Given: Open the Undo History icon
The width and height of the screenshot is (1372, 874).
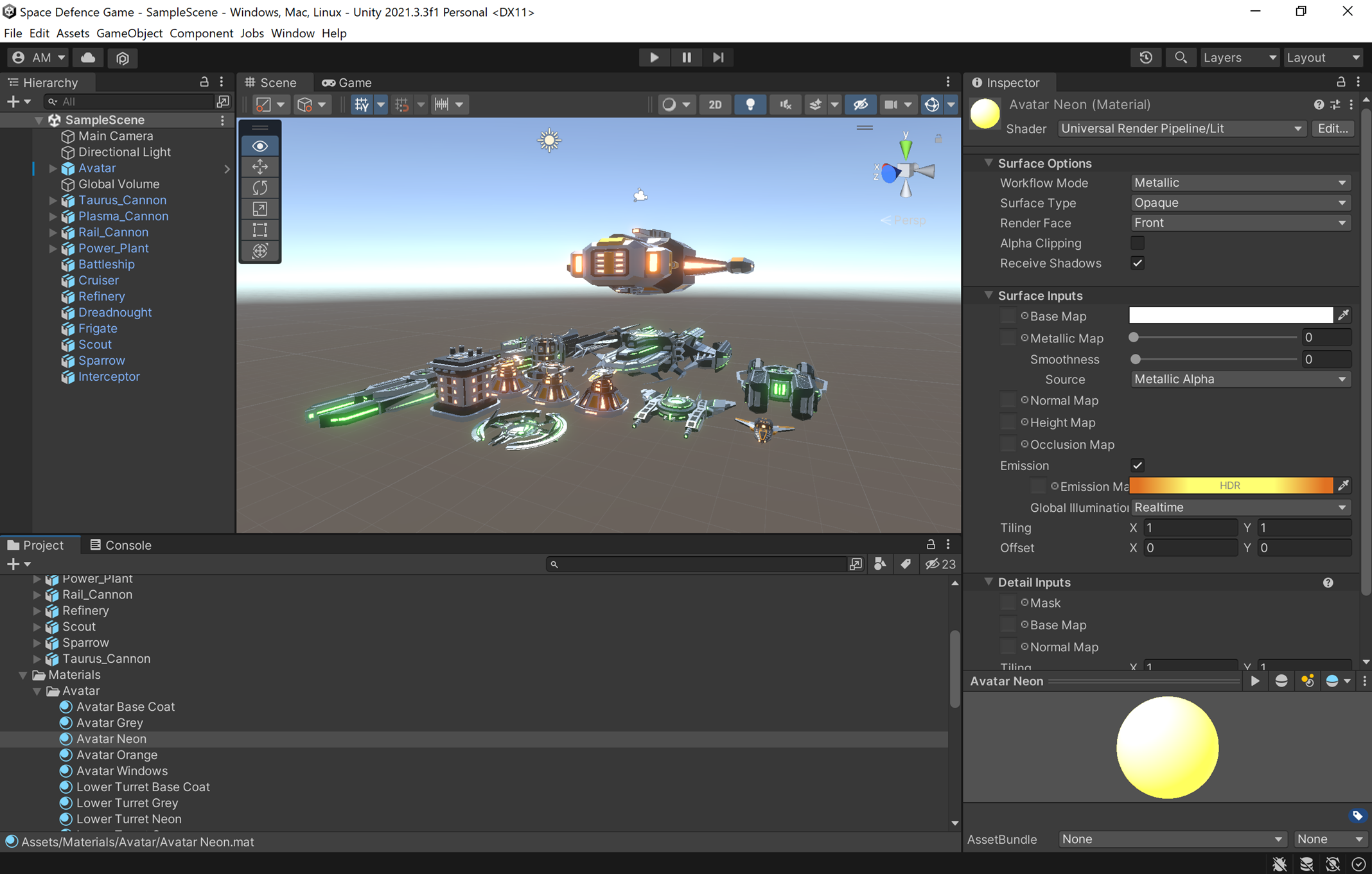Looking at the screenshot, I should (x=1146, y=57).
